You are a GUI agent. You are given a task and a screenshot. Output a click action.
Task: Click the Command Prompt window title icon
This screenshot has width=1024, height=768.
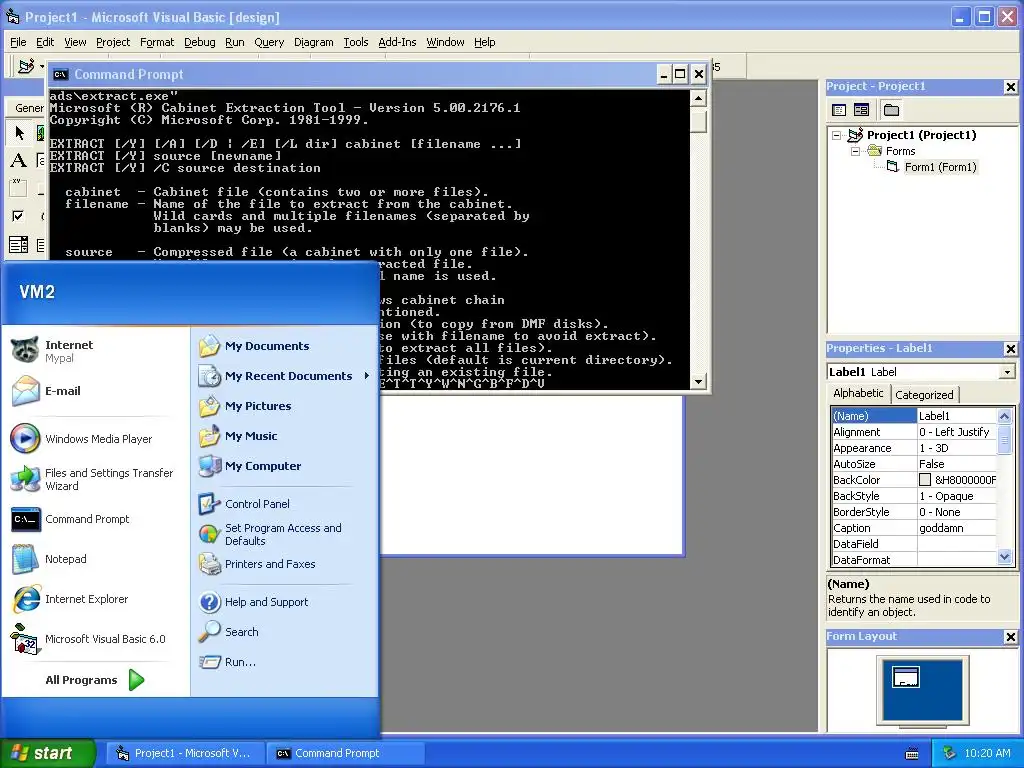coord(60,74)
